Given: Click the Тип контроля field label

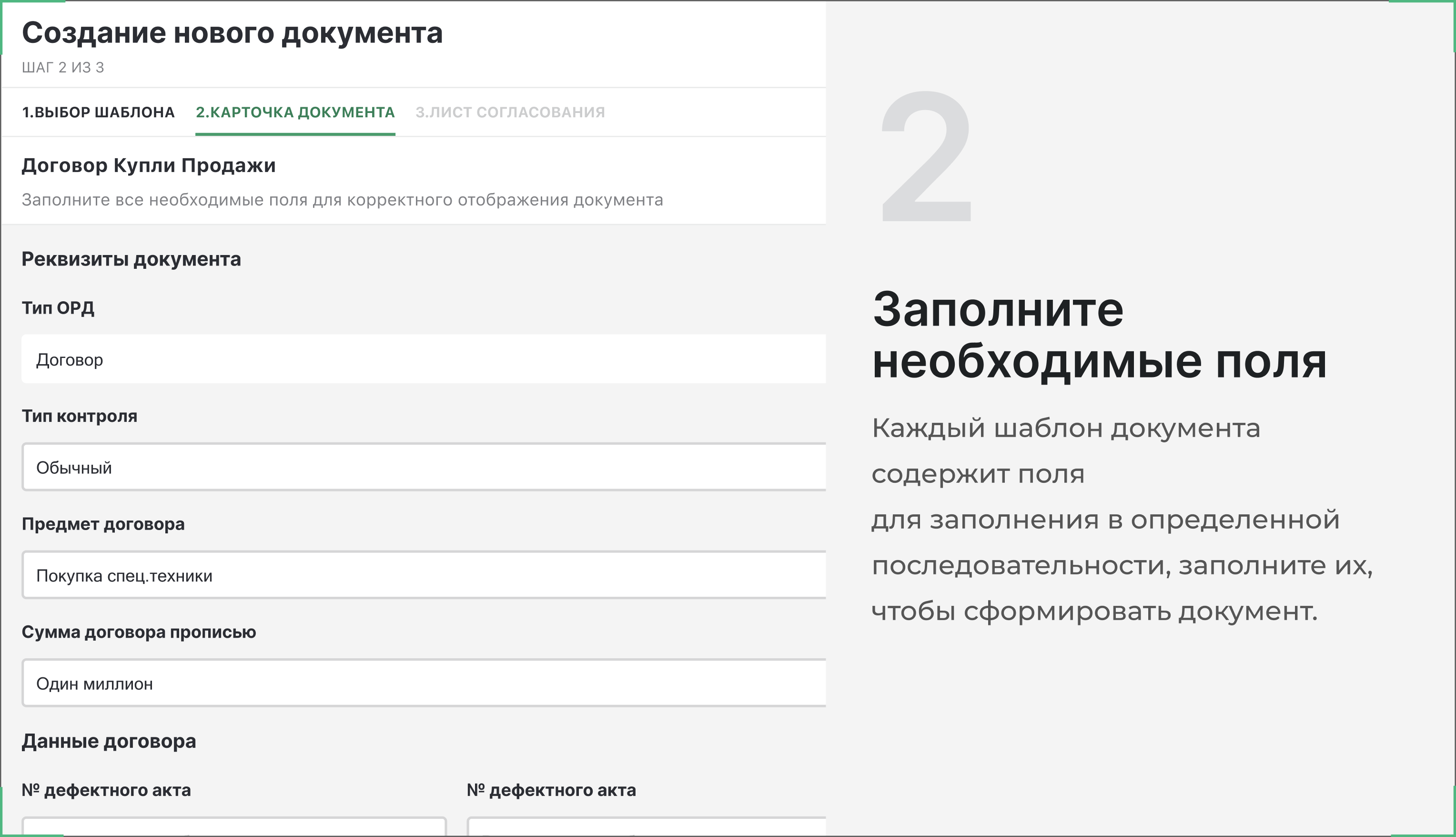Looking at the screenshot, I should 79,416.
